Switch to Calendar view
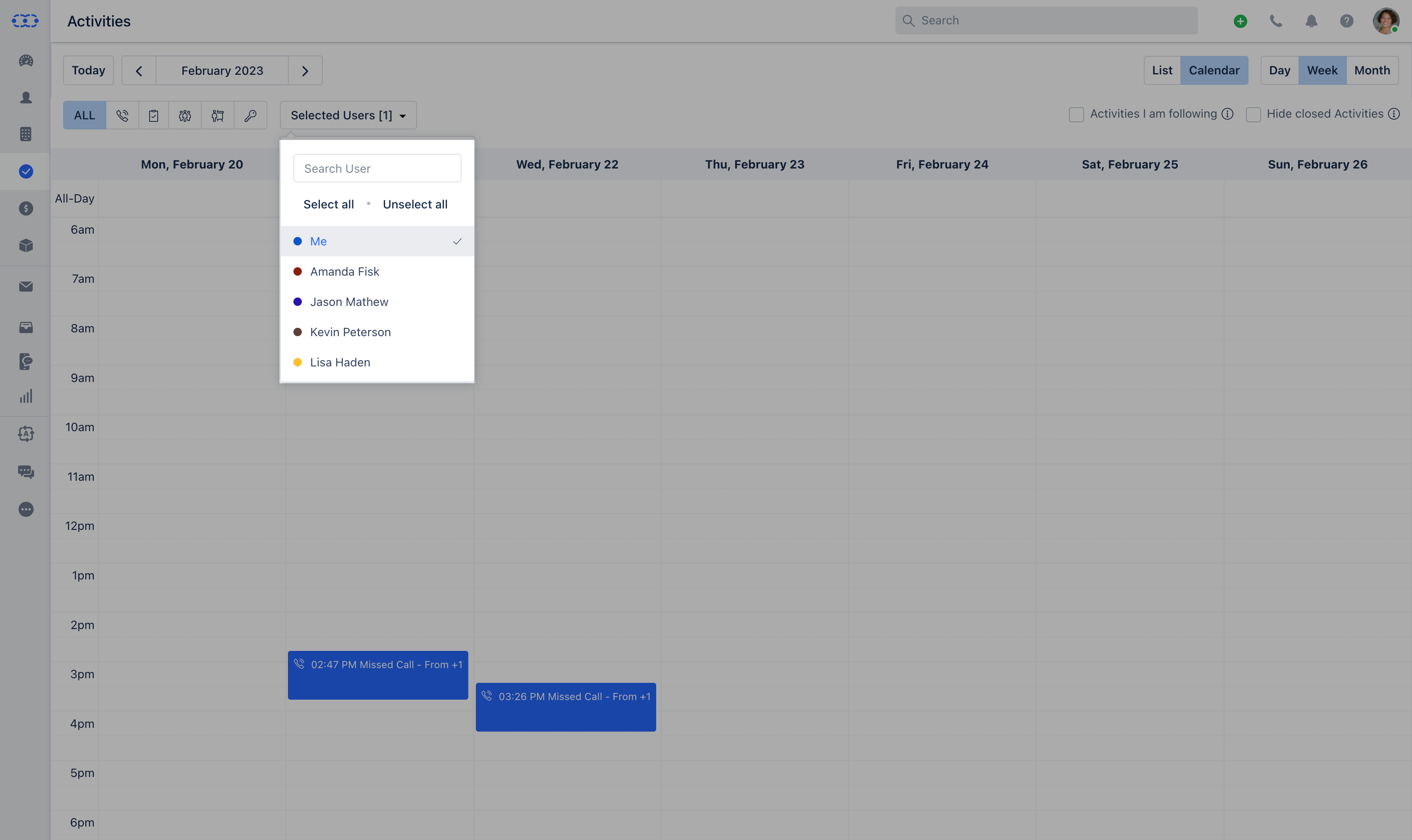The height and width of the screenshot is (840, 1412). coord(1214,71)
